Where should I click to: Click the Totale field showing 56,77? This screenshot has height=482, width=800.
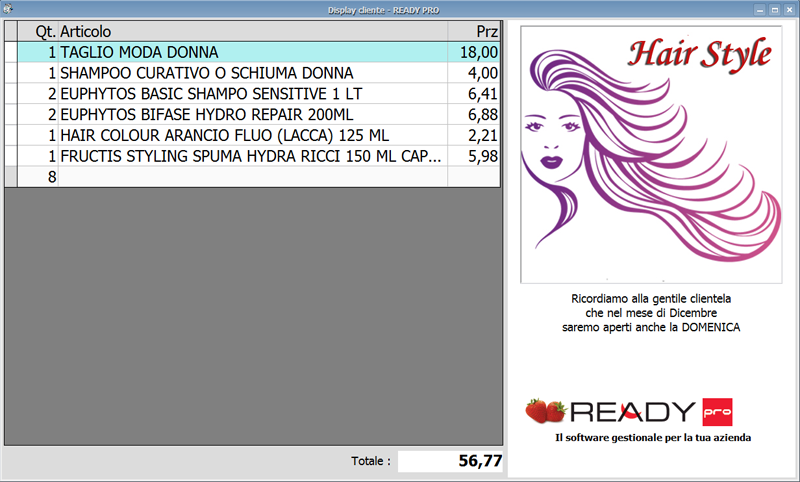(x=450, y=461)
